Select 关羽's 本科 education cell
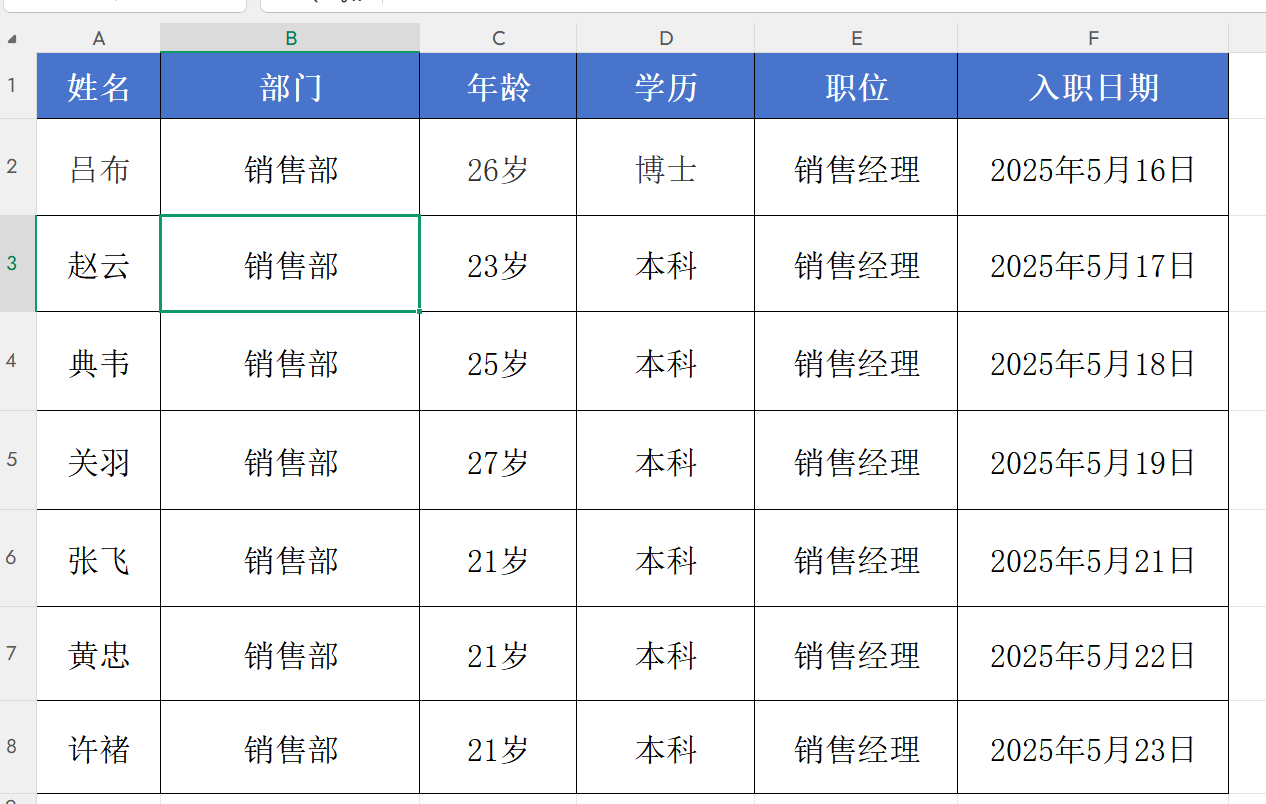This screenshot has height=804, width=1266. [666, 460]
